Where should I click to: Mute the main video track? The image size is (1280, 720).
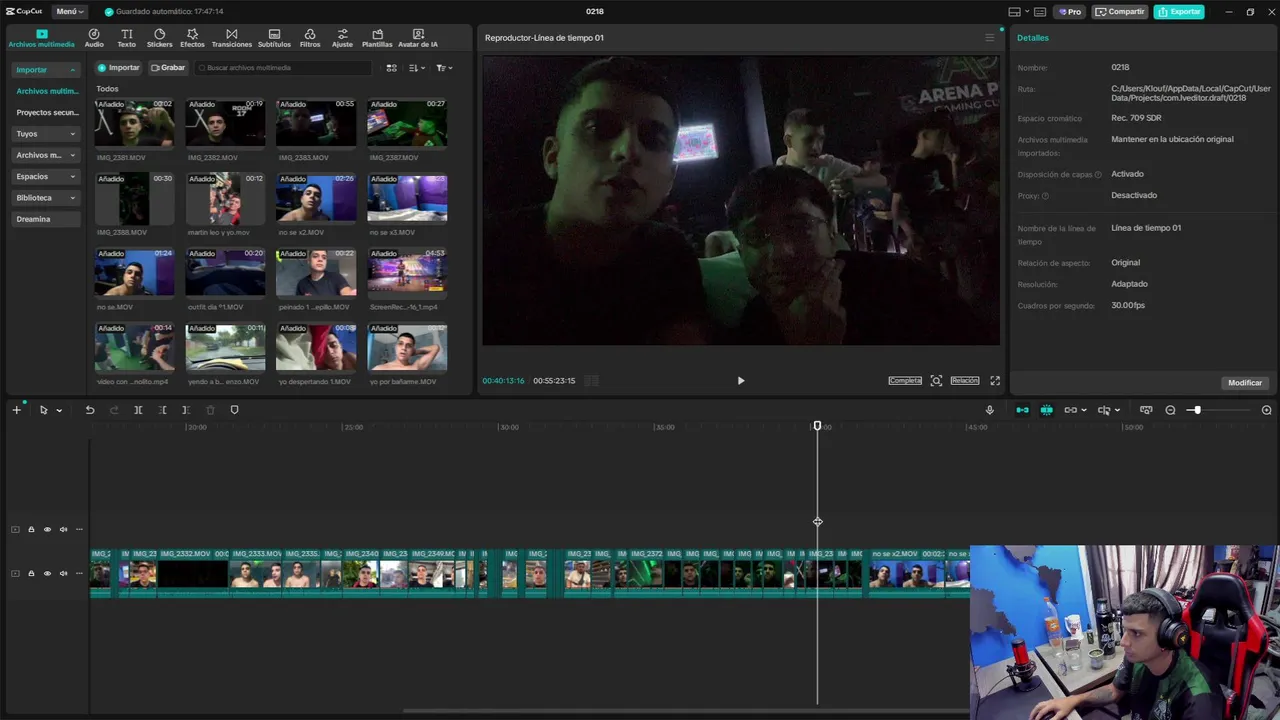click(63, 574)
